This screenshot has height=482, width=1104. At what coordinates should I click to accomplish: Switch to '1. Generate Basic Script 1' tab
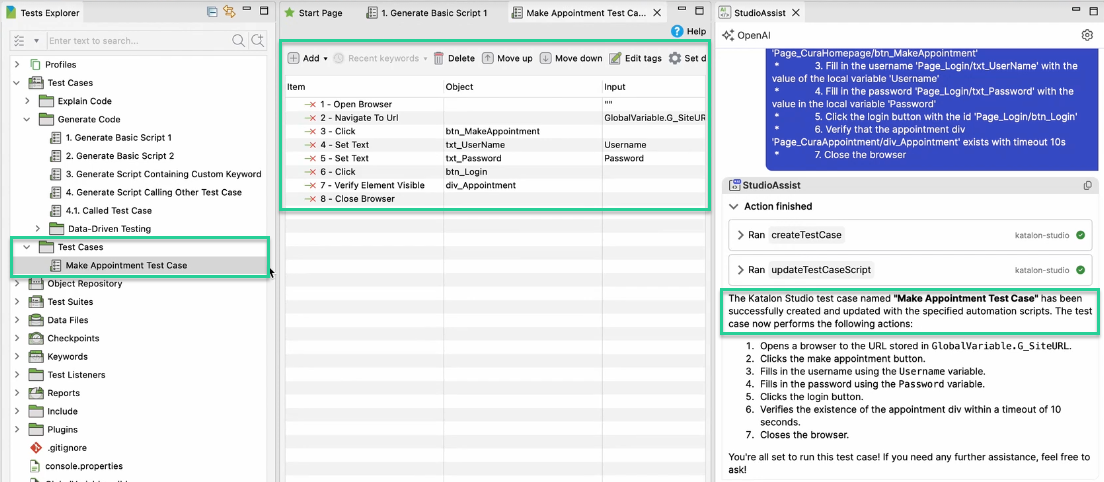427,13
